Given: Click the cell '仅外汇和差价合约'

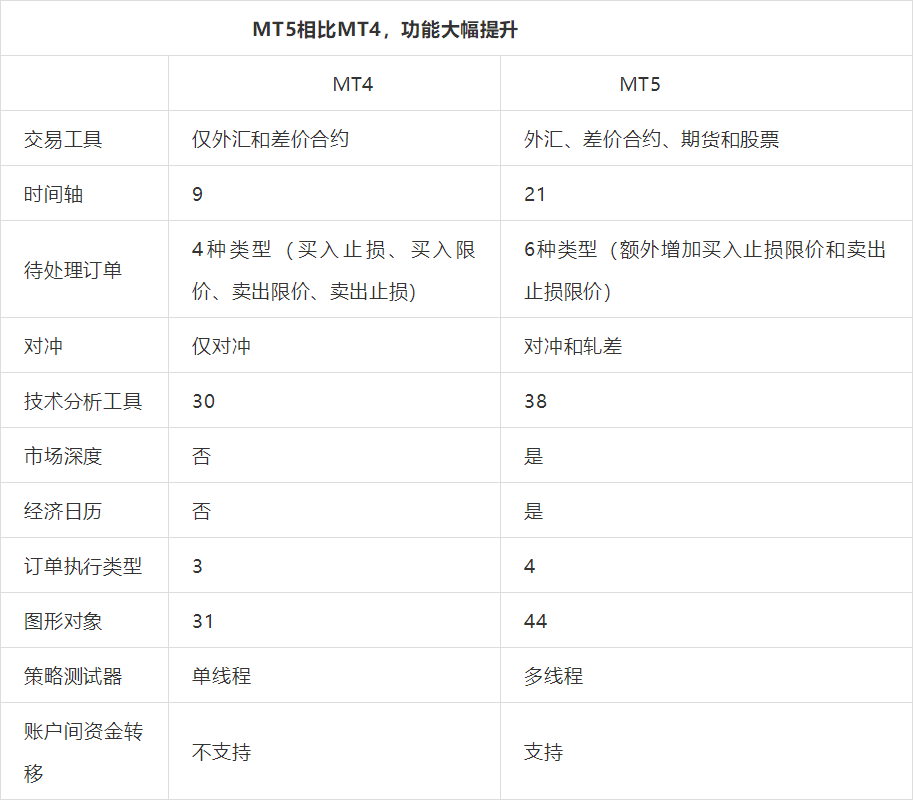Looking at the screenshot, I should click(x=270, y=139).
